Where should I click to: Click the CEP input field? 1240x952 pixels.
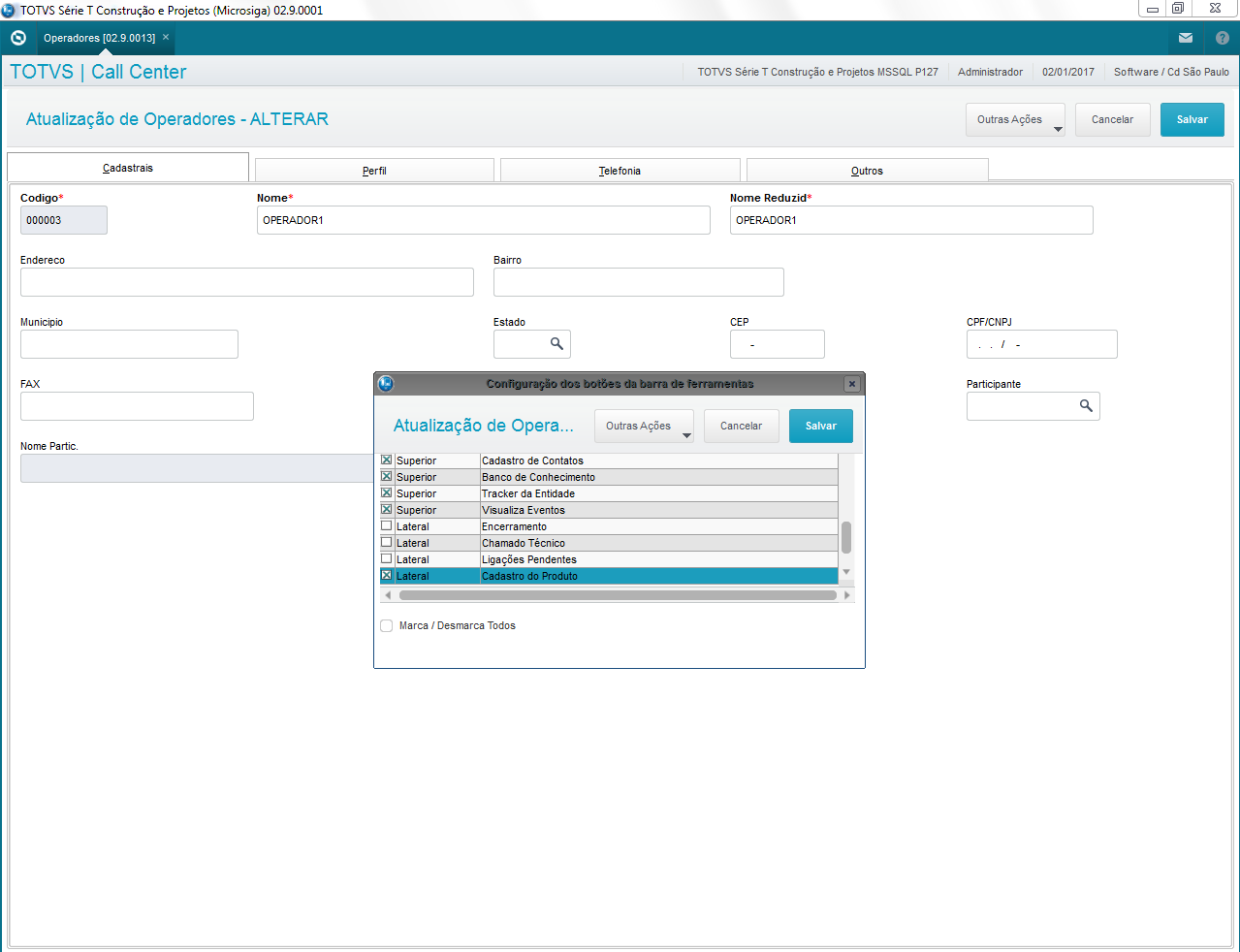(x=778, y=344)
